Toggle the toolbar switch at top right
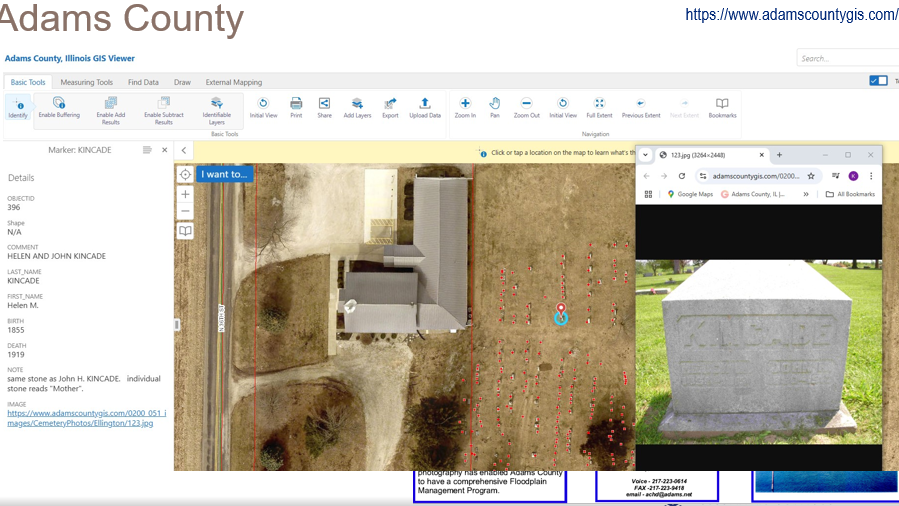This screenshot has width=899, height=506. click(x=878, y=81)
